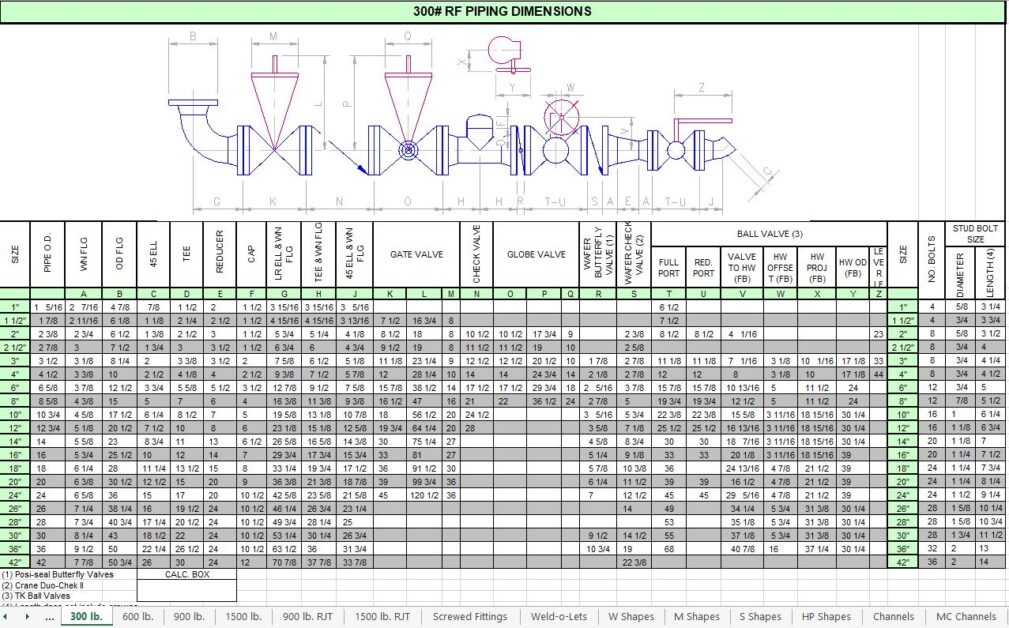The height and width of the screenshot is (628, 1009).
Task: Open the M Shapes sheet tab
Action: [696, 617]
